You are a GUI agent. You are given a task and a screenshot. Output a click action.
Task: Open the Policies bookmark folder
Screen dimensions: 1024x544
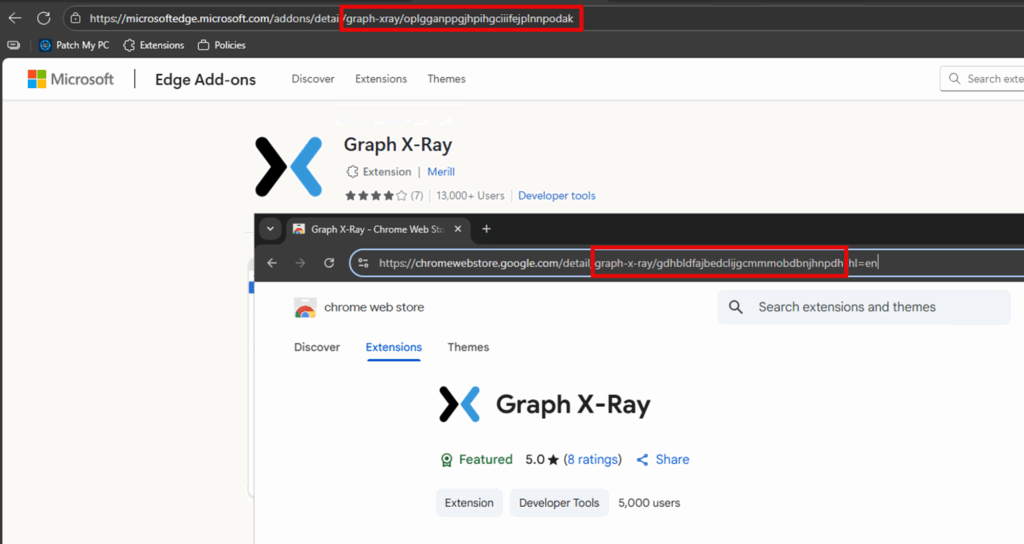click(221, 45)
